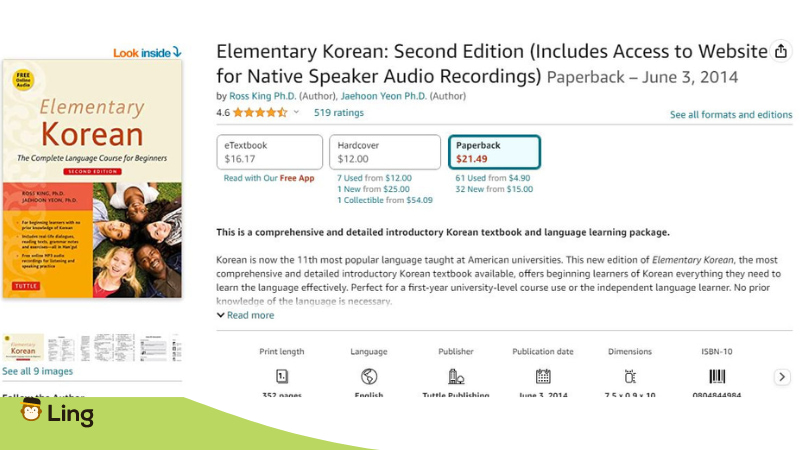Click the Language globe icon
This screenshot has width=800, height=450.
[x=369, y=377]
